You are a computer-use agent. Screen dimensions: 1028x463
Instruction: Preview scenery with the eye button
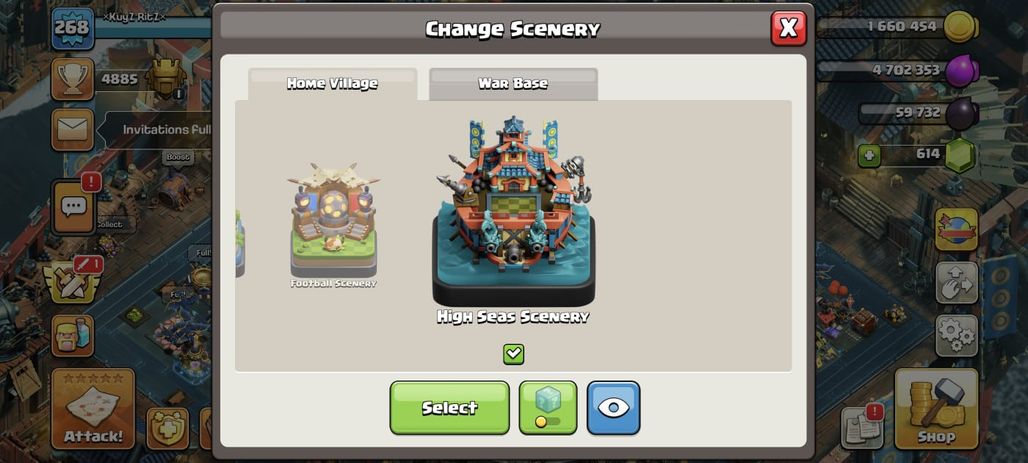tap(613, 408)
